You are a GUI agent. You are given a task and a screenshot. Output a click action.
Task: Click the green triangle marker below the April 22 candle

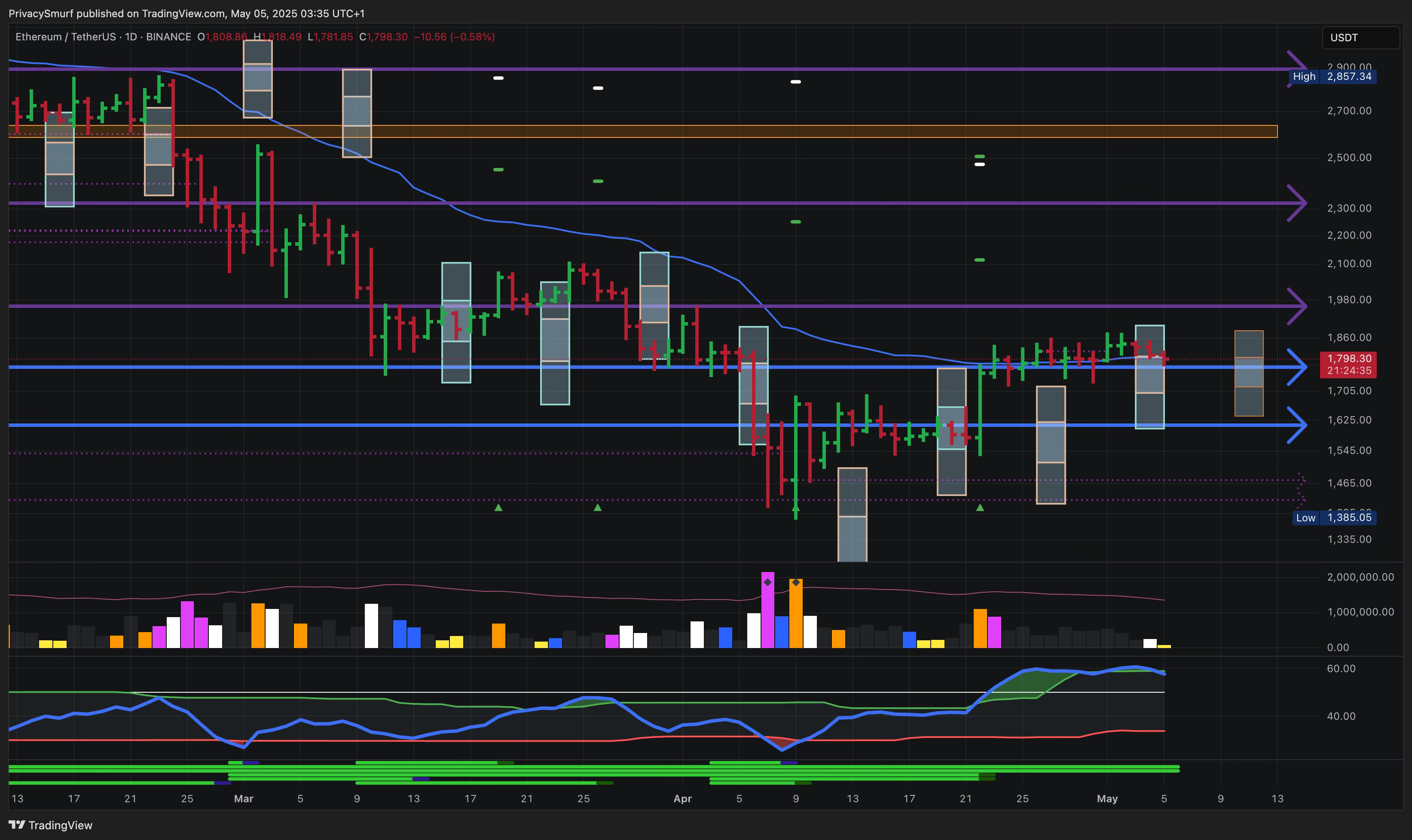point(980,508)
